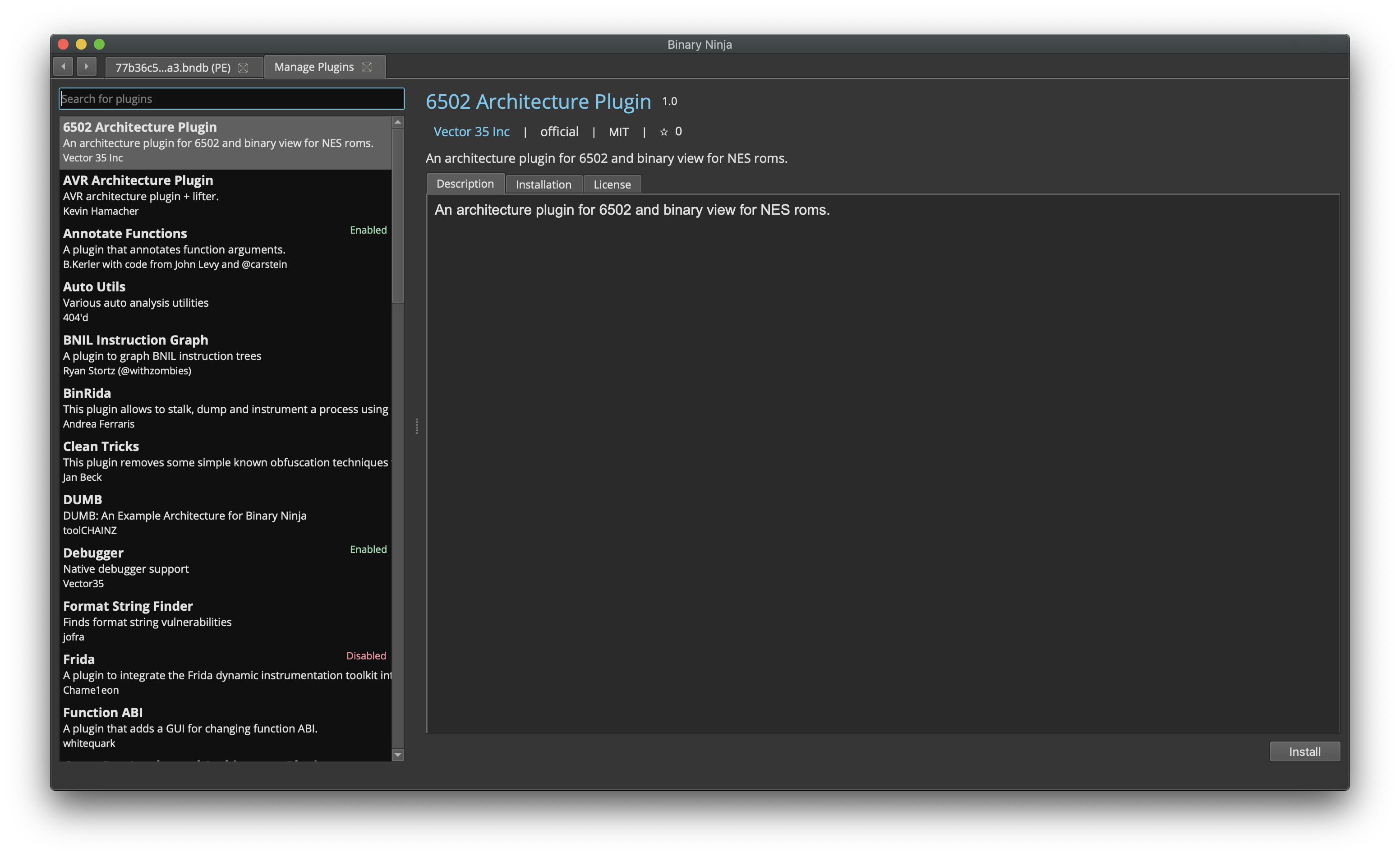Image resolution: width=1400 pixels, height=857 pixels.
Task: Click the panel splitter handle
Action: (416, 426)
